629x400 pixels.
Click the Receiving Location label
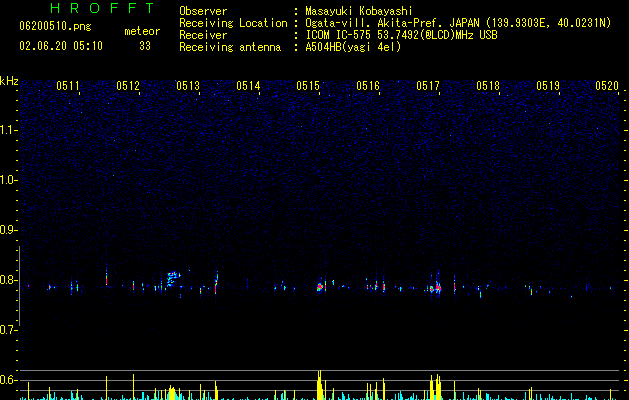click(x=233, y=23)
